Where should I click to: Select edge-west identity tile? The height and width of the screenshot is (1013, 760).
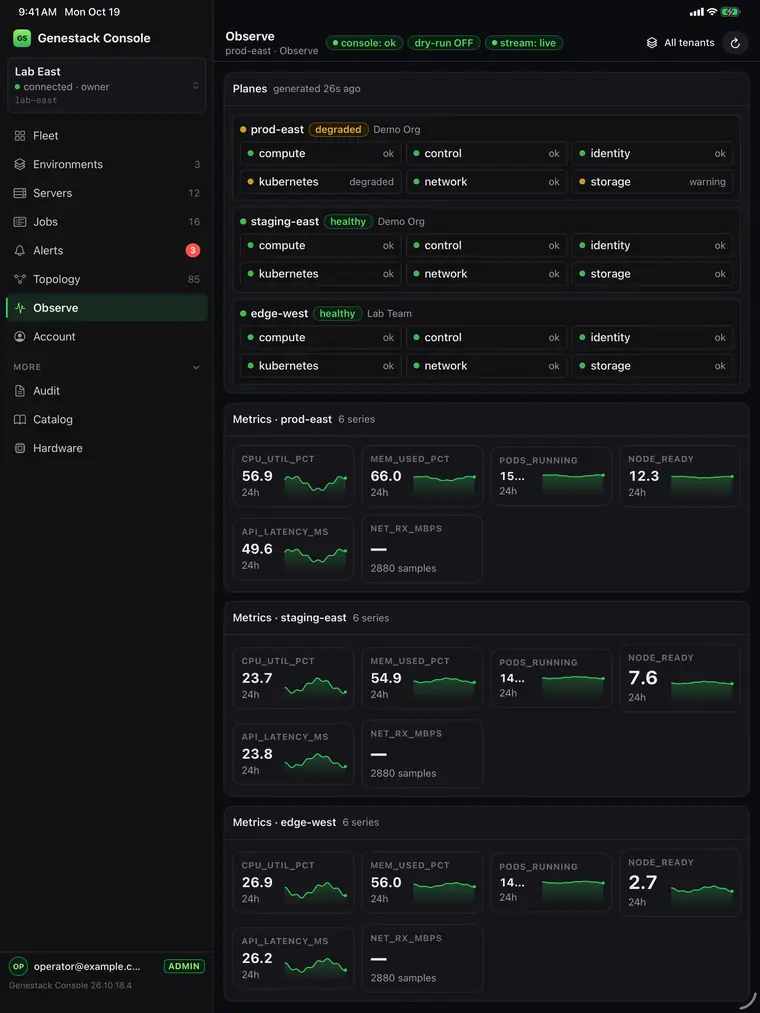(652, 337)
